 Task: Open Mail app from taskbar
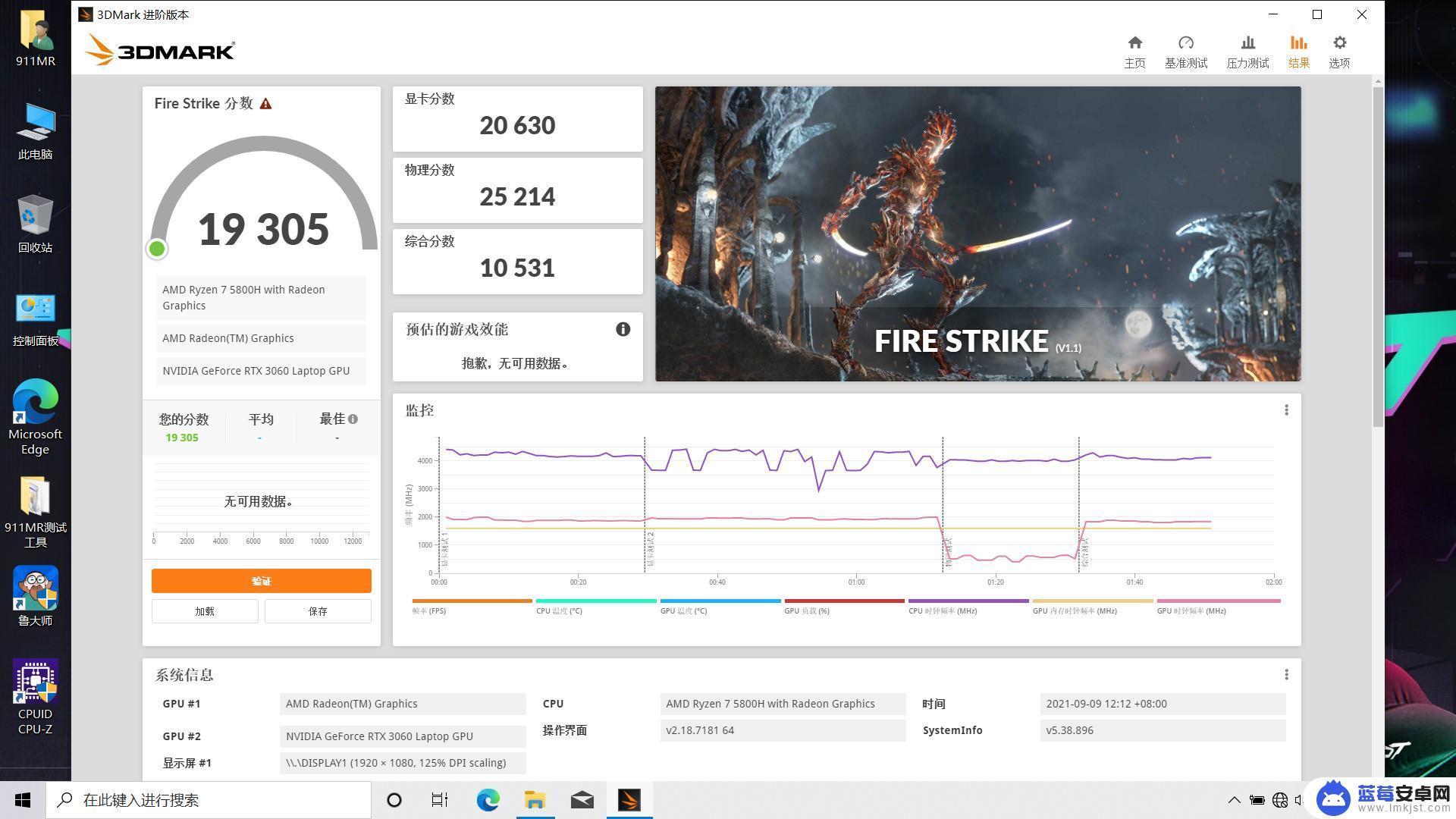tap(582, 800)
